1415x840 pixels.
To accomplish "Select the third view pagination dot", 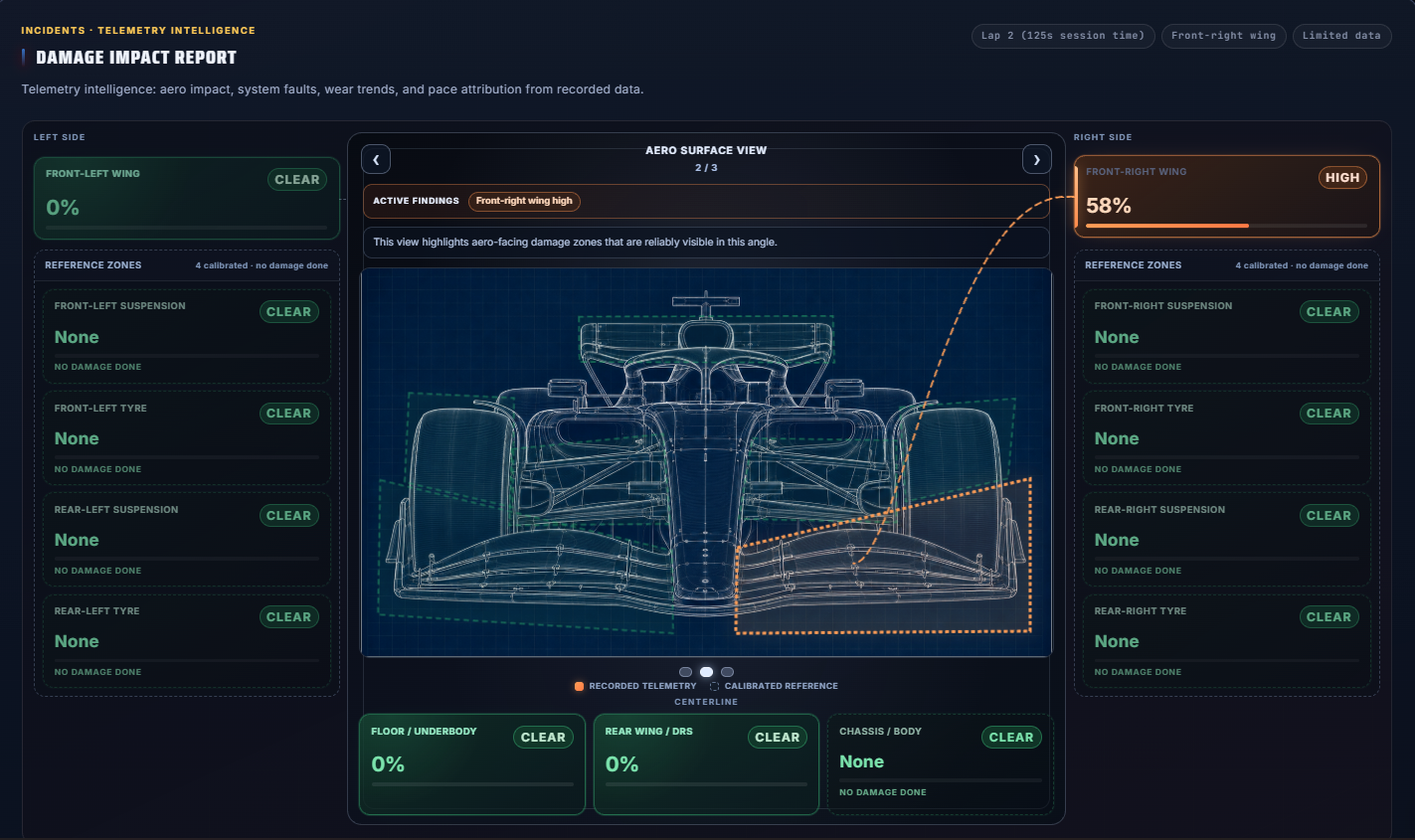I will click(x=727, y=672).
